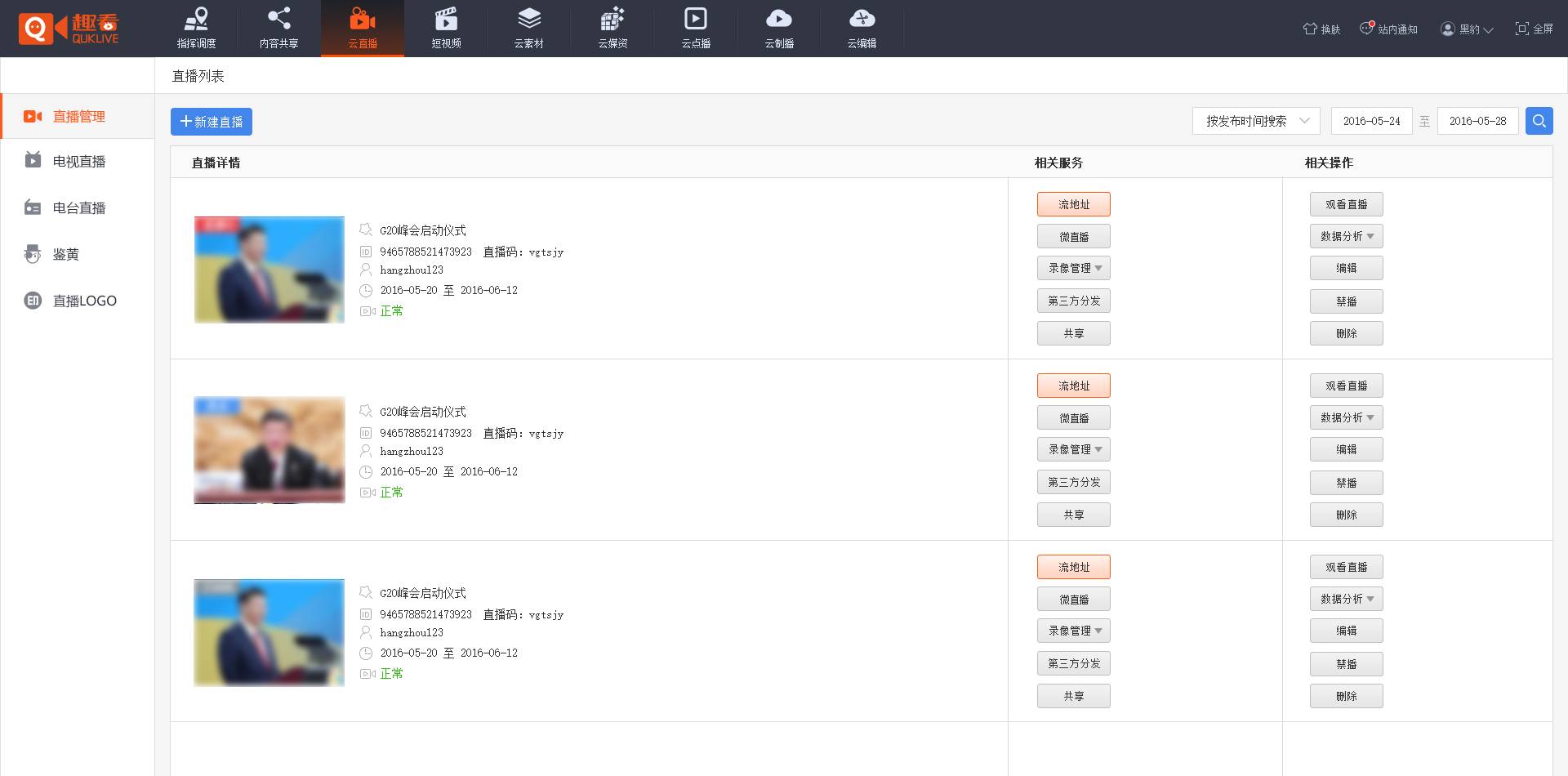
Task: Click 禁播 in the first row
Action: point(1347,301)
